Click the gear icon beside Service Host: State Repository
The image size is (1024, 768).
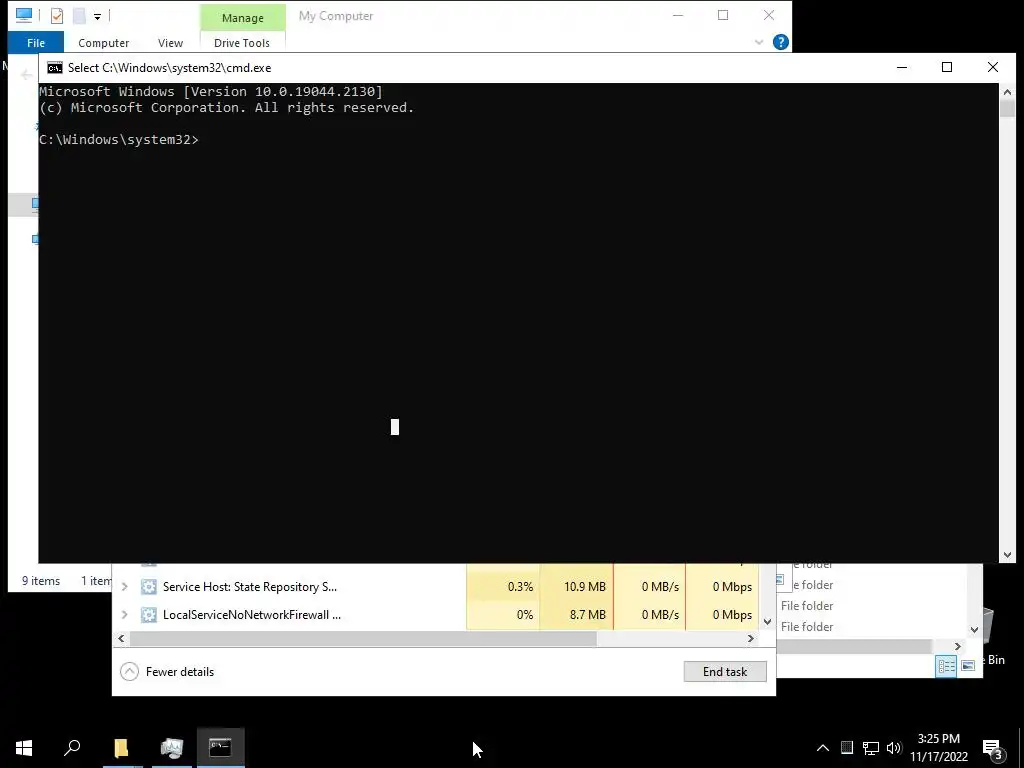tap(149, 586)
